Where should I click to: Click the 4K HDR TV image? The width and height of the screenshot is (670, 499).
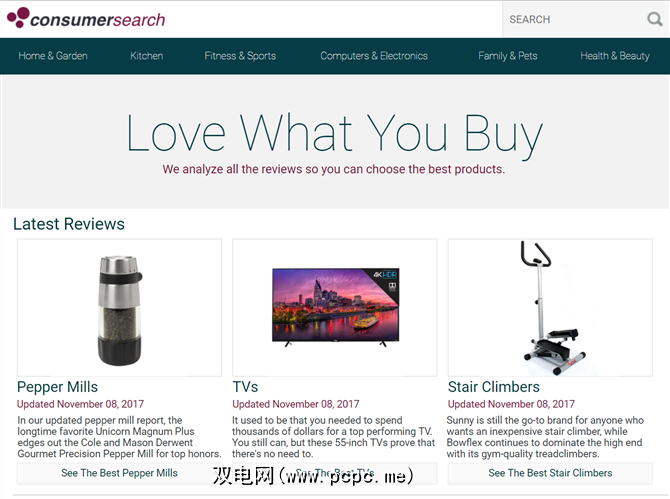click(x=335, y=308)
